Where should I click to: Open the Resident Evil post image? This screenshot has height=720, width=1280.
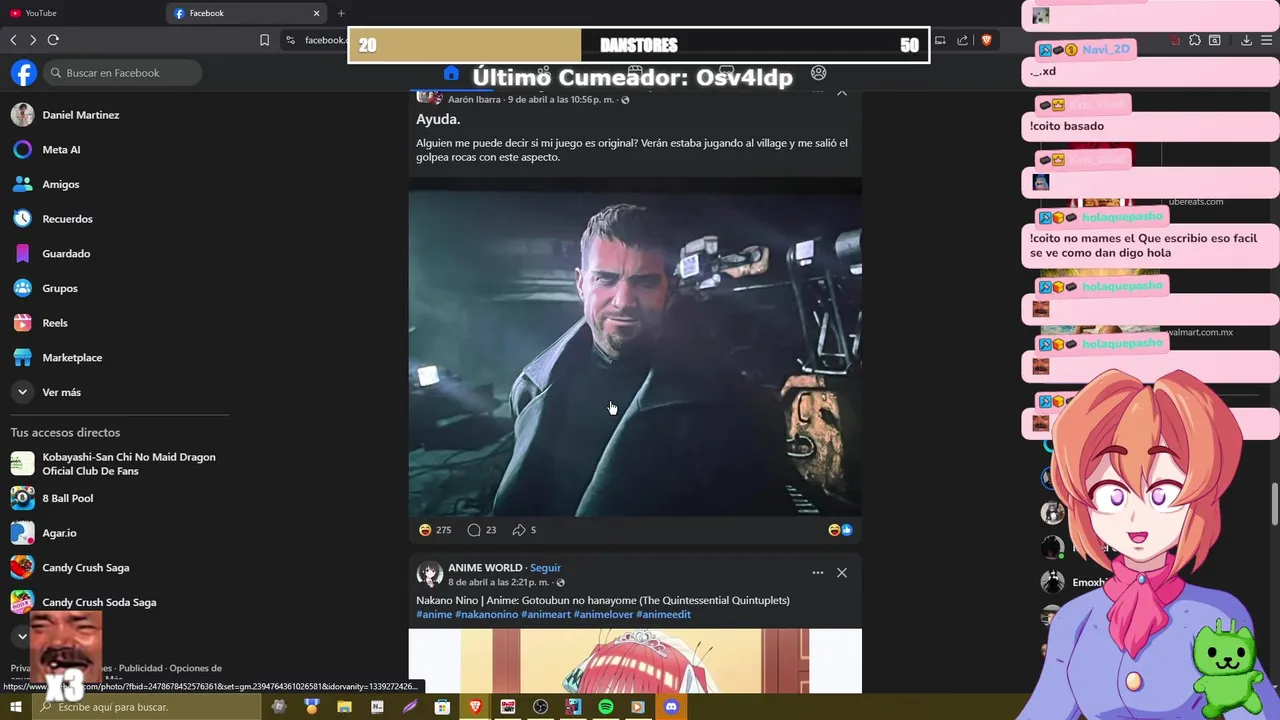[635, 347]
